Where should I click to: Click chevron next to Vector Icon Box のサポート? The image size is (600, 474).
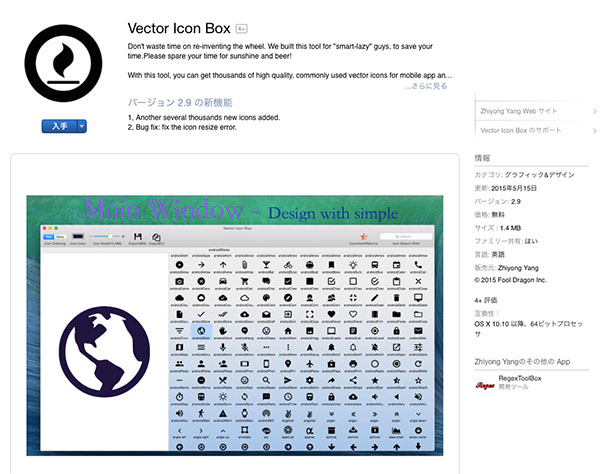pos(594,130)
